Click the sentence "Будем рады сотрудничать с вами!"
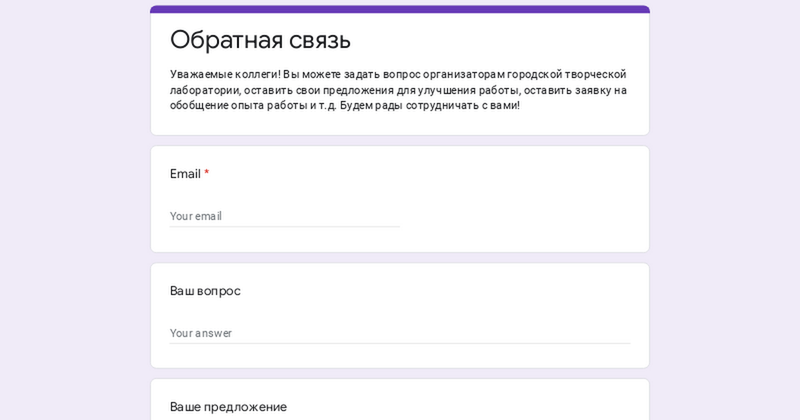The image size is (800, 420). coord(429,105)
